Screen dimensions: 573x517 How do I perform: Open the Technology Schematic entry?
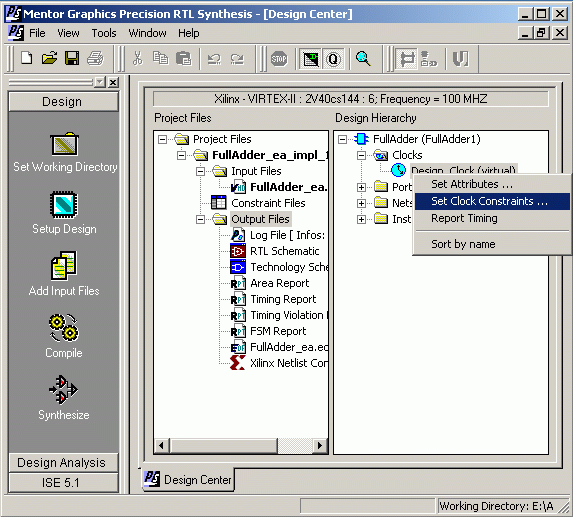pos(279,267)
